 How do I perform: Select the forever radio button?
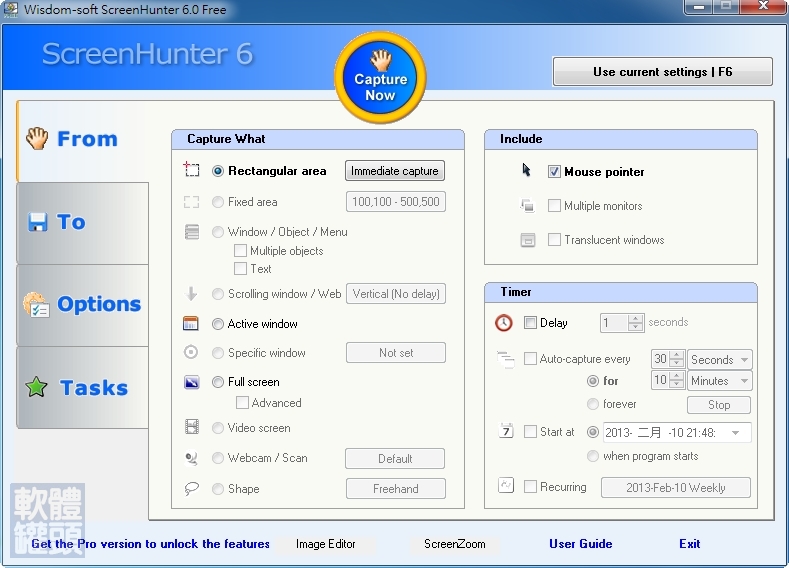tap(593, 403)
